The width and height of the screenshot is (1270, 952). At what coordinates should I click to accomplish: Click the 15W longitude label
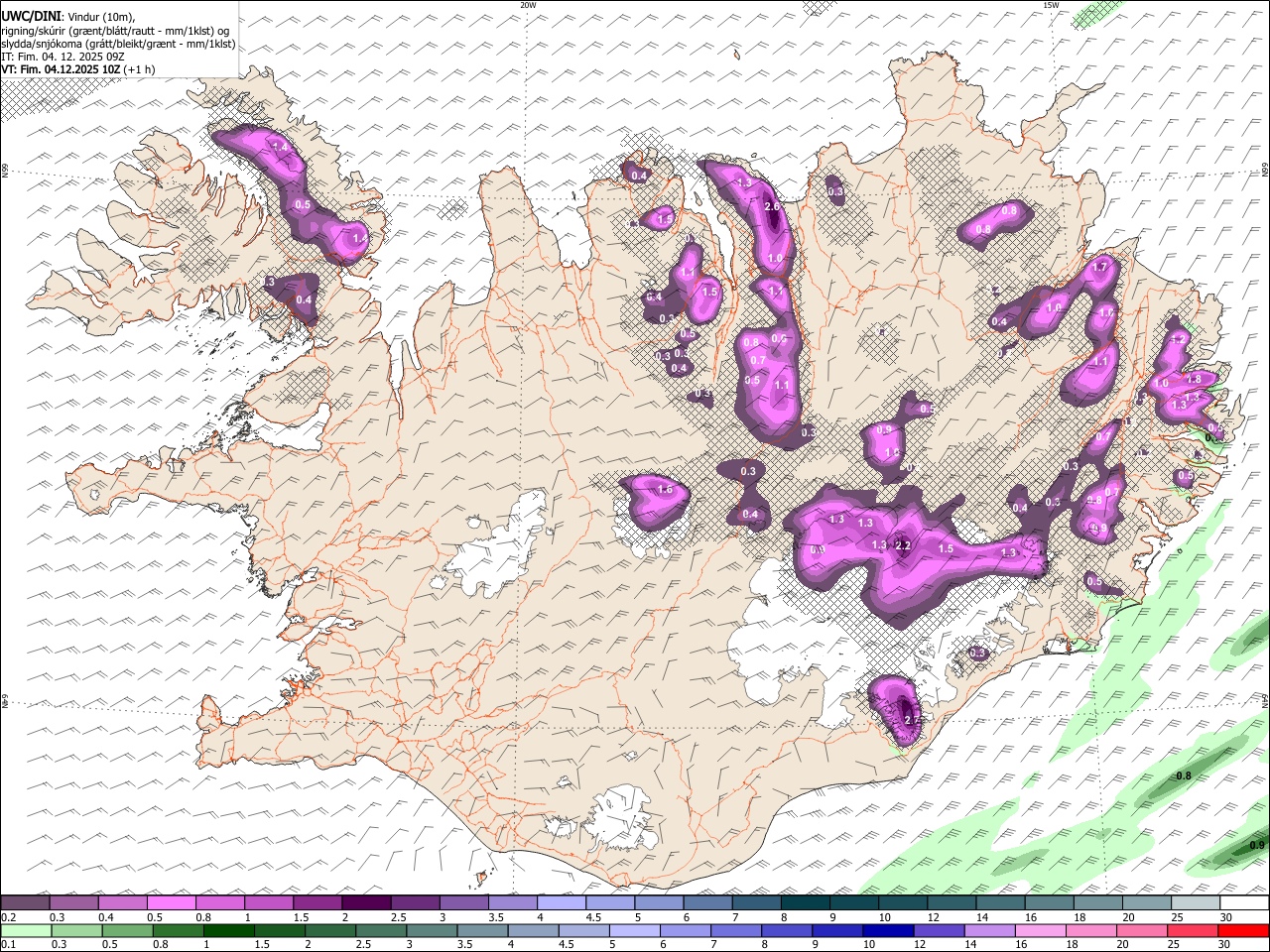pyautogui.click(x=1051, y=5)
